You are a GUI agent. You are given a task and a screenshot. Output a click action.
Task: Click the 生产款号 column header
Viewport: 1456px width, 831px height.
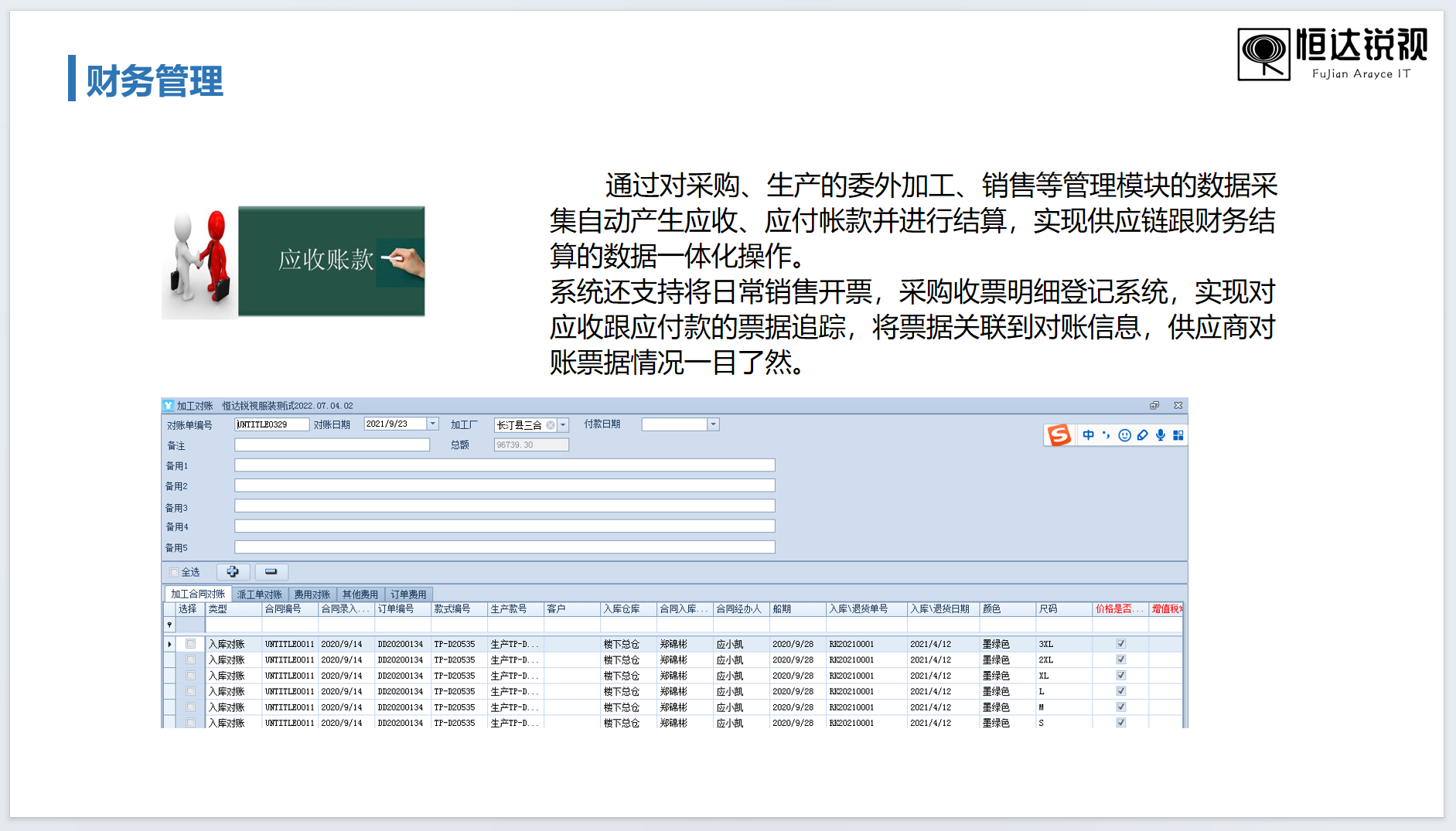(516, 609)
